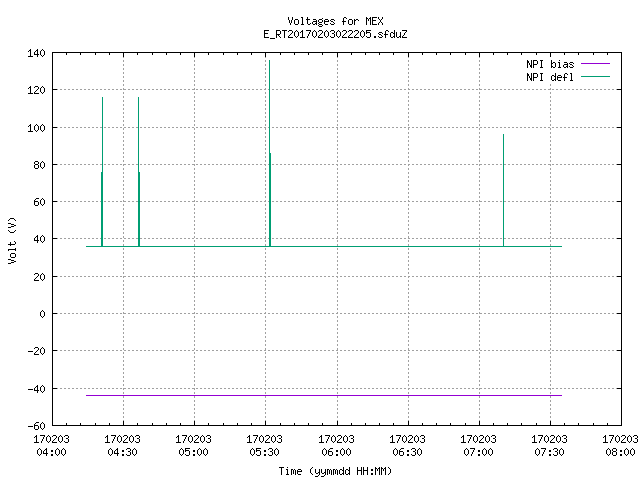The width and height of the screenshot is (640, 480).
Task: Click the x-axis time label 04:00
Action: (x=51, y=452)
